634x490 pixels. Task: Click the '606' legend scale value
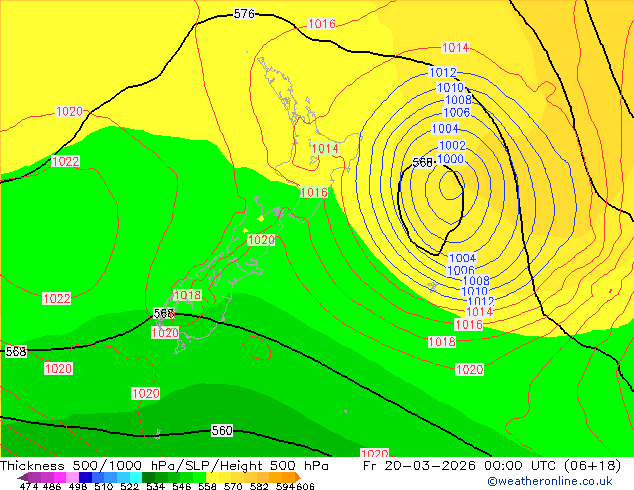tap(304, 486)
